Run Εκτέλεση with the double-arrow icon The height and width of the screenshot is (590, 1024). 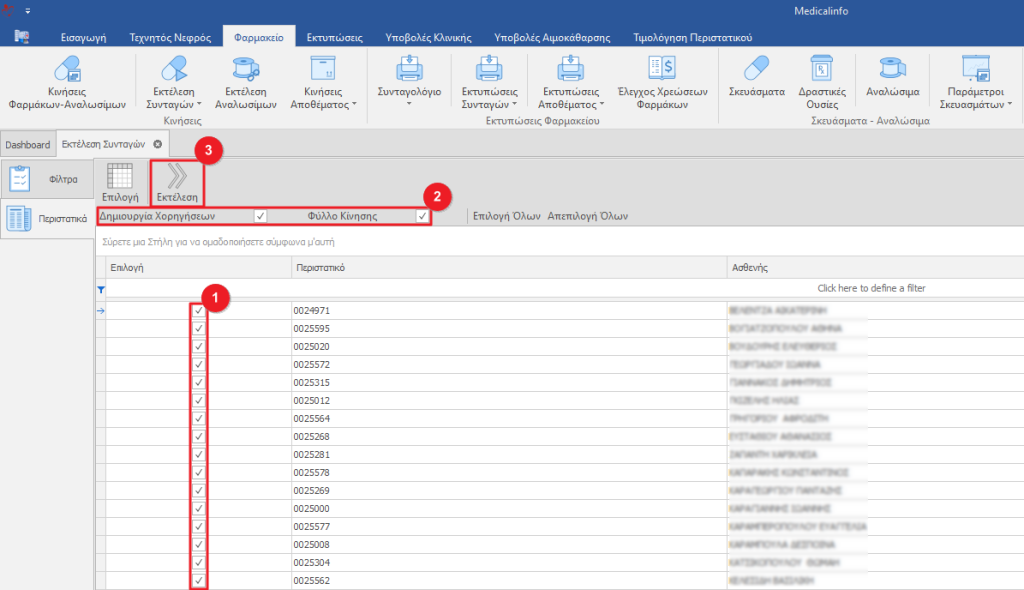(177, 177)
